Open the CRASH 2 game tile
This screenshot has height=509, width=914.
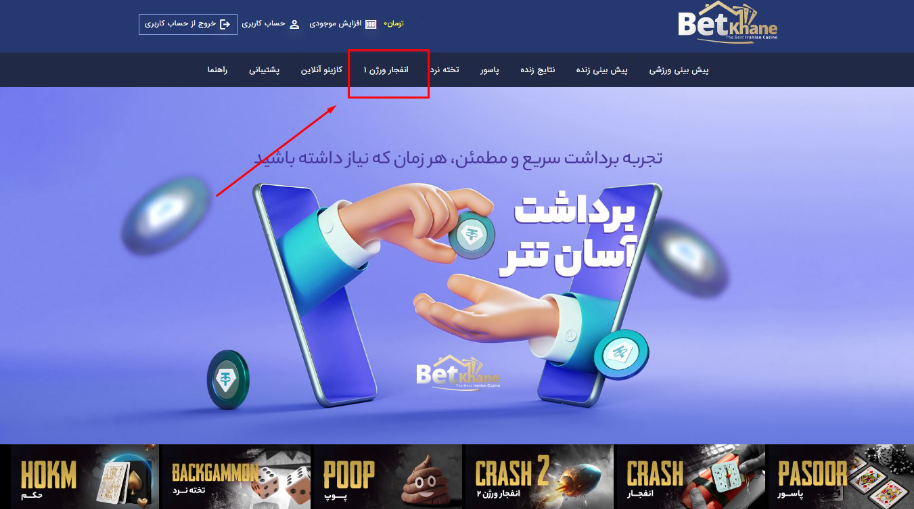tap(539, 476)
